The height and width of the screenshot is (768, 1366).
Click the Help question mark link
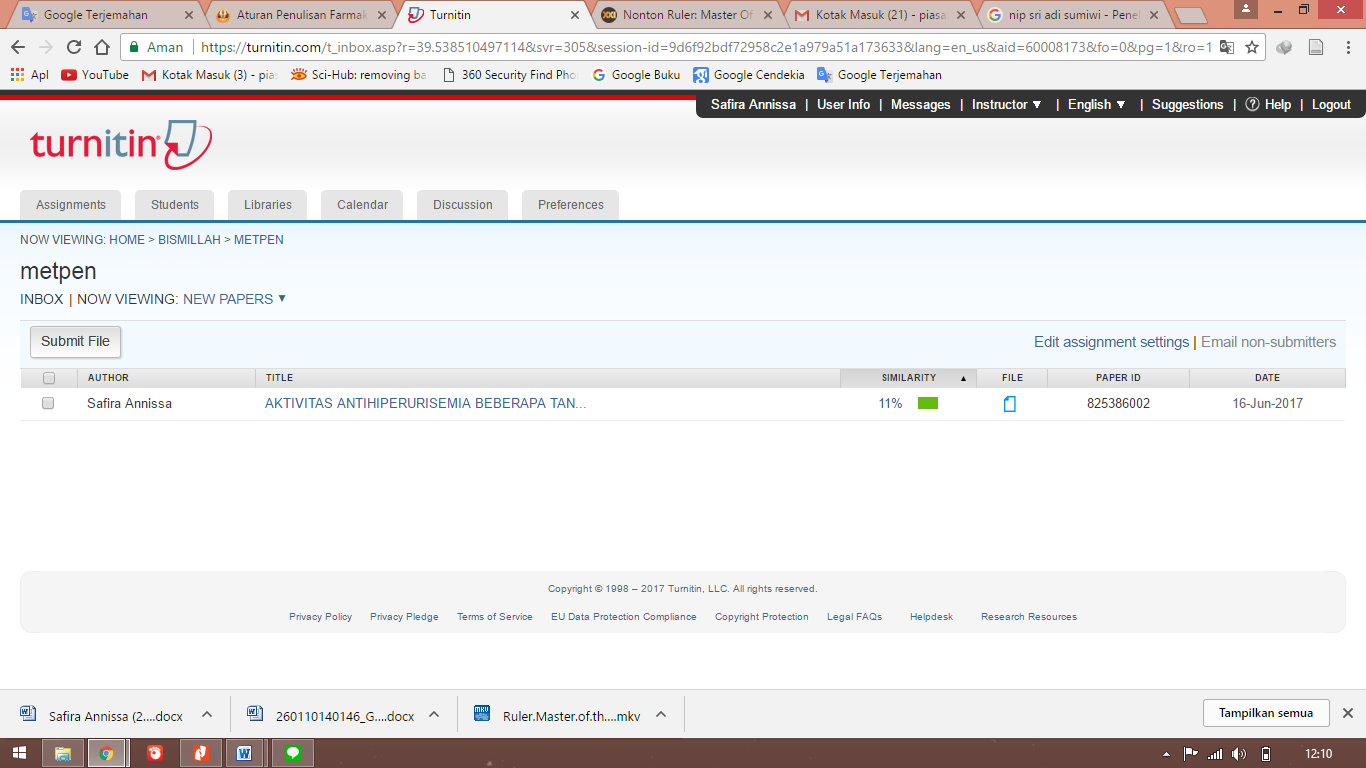(1268, 104)
